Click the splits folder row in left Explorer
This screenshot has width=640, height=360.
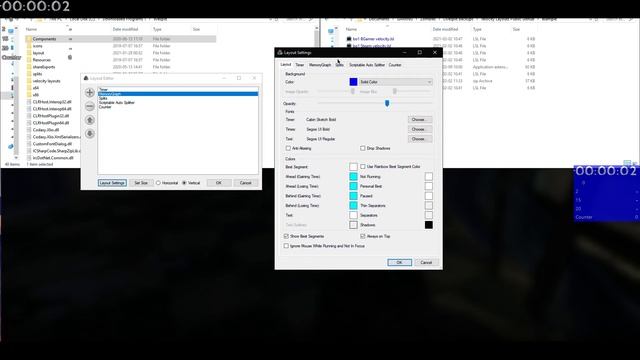click(x=120, y=74)
